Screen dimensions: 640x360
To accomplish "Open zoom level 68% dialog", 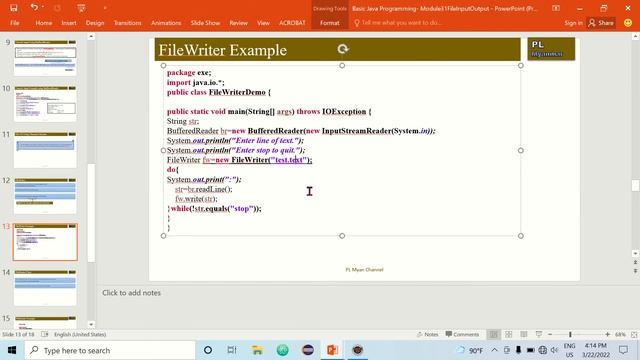I will pyautogui.click(x=620, y=334).
